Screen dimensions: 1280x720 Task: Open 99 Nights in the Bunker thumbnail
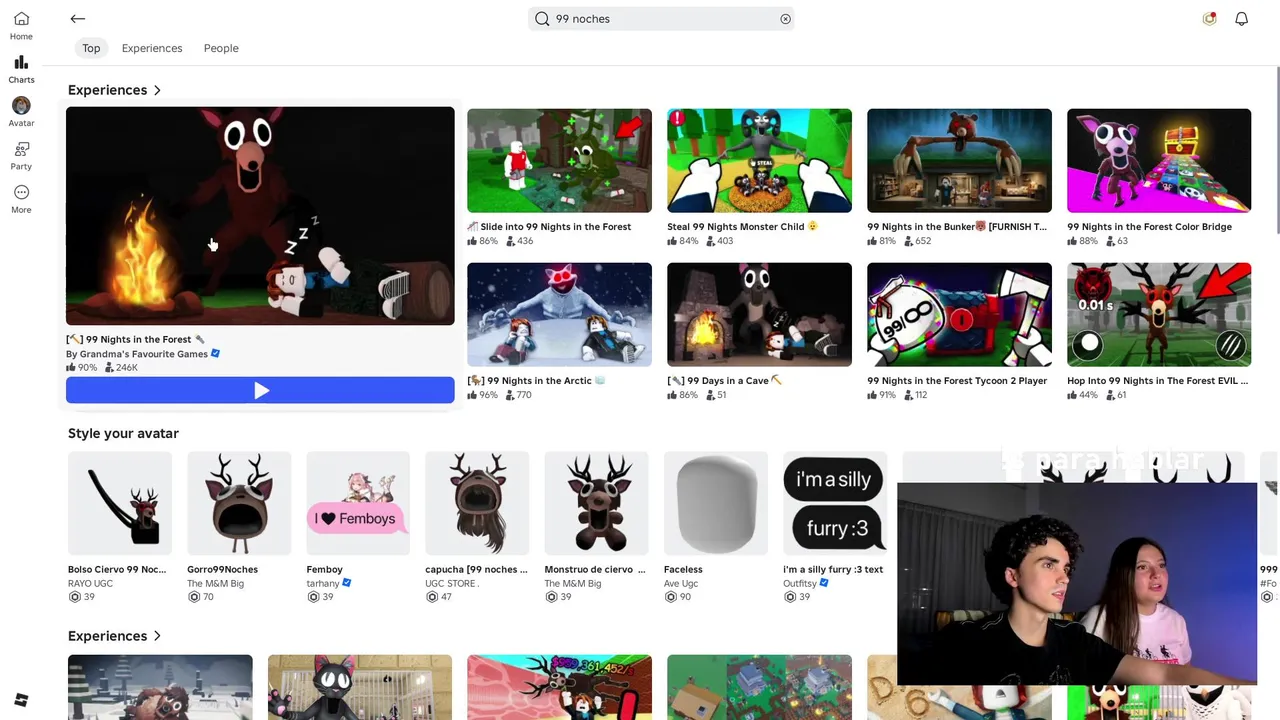click(959, 161)
